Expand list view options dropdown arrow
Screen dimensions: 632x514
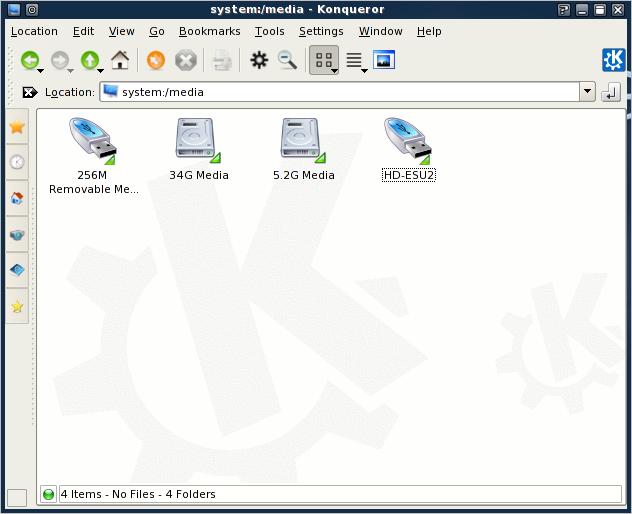click(x=364, y=71)
